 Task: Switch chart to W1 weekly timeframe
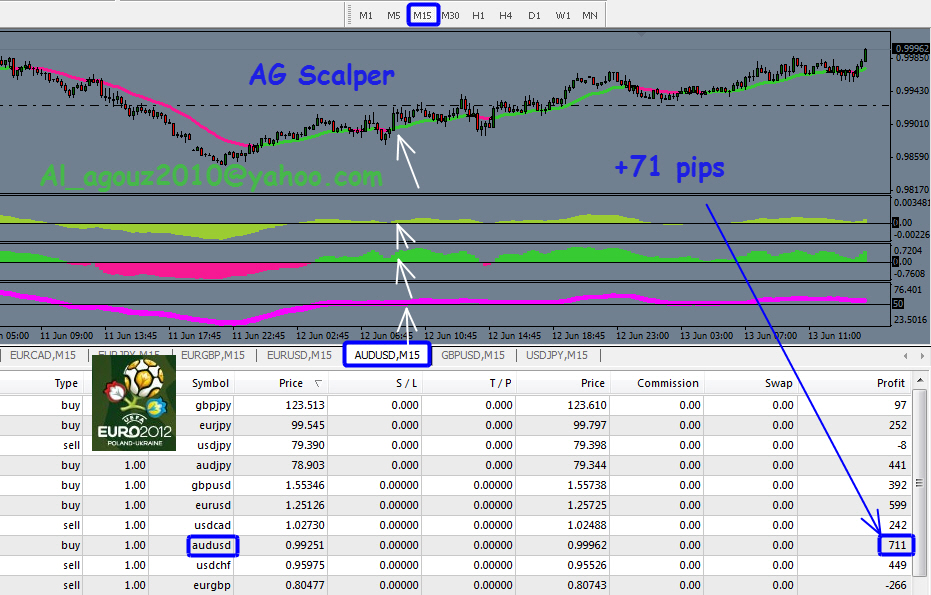[x=563, y=15]
